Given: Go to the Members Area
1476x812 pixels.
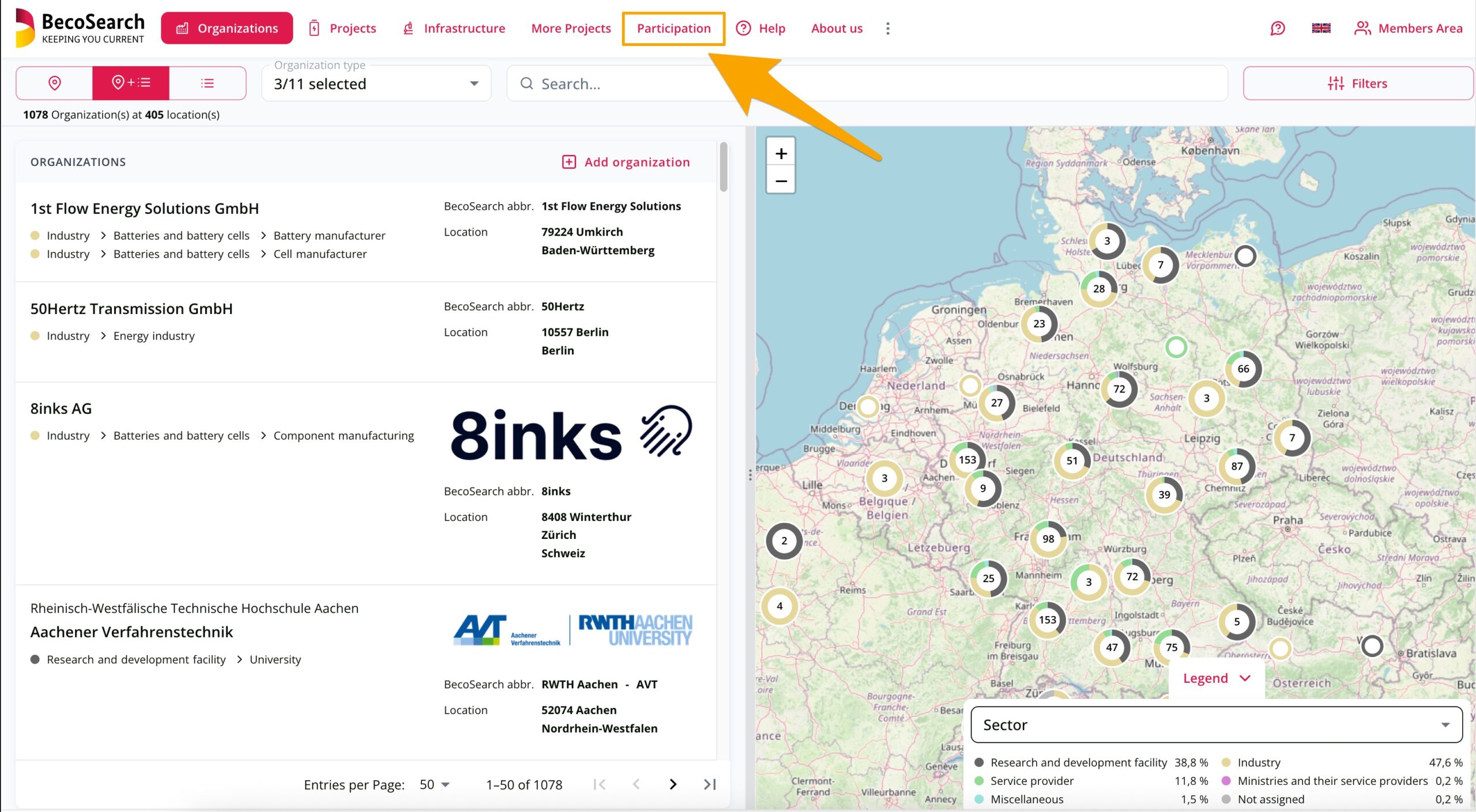Looking at the screenshot, I should (x=1408, y=28).
